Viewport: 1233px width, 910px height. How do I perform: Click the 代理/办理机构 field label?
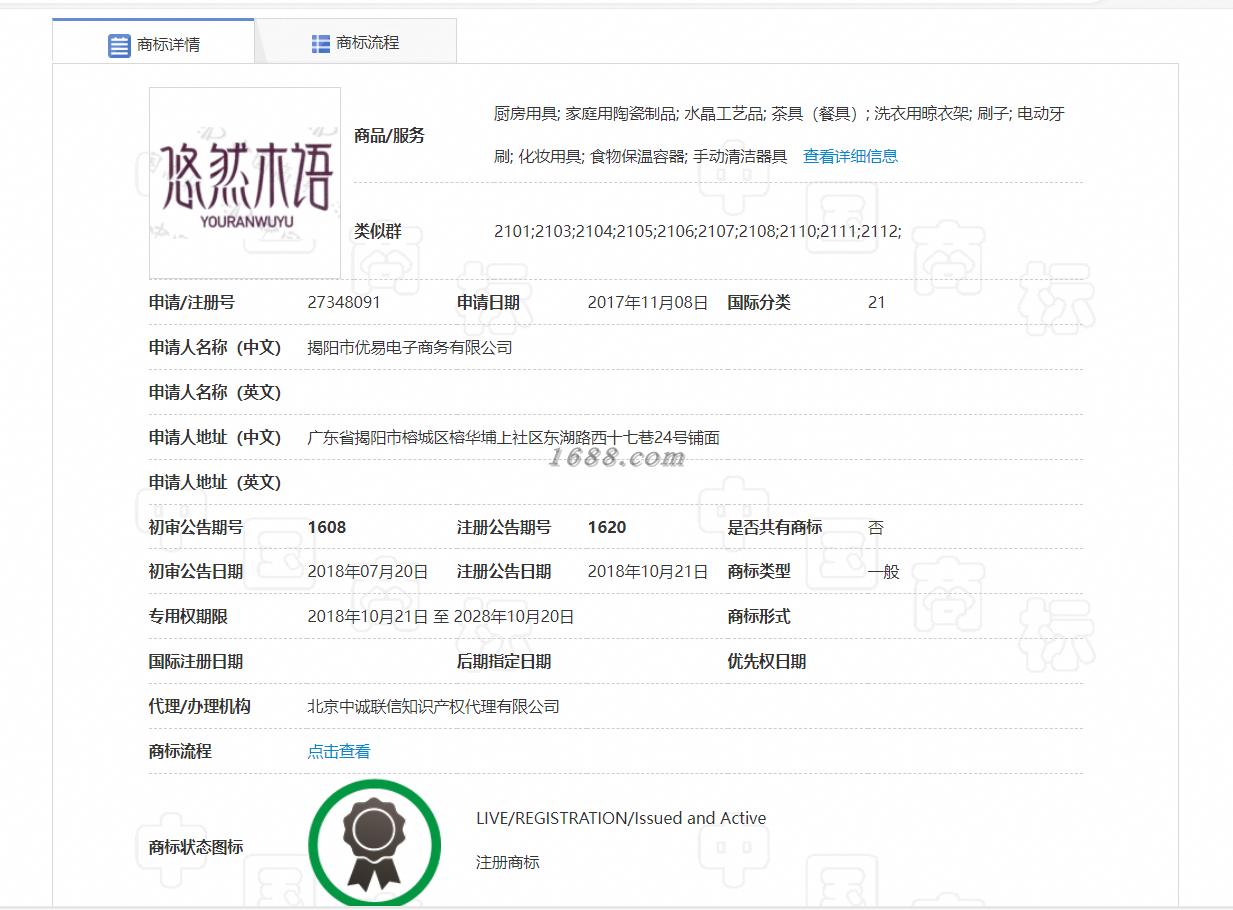click(200, 706)
